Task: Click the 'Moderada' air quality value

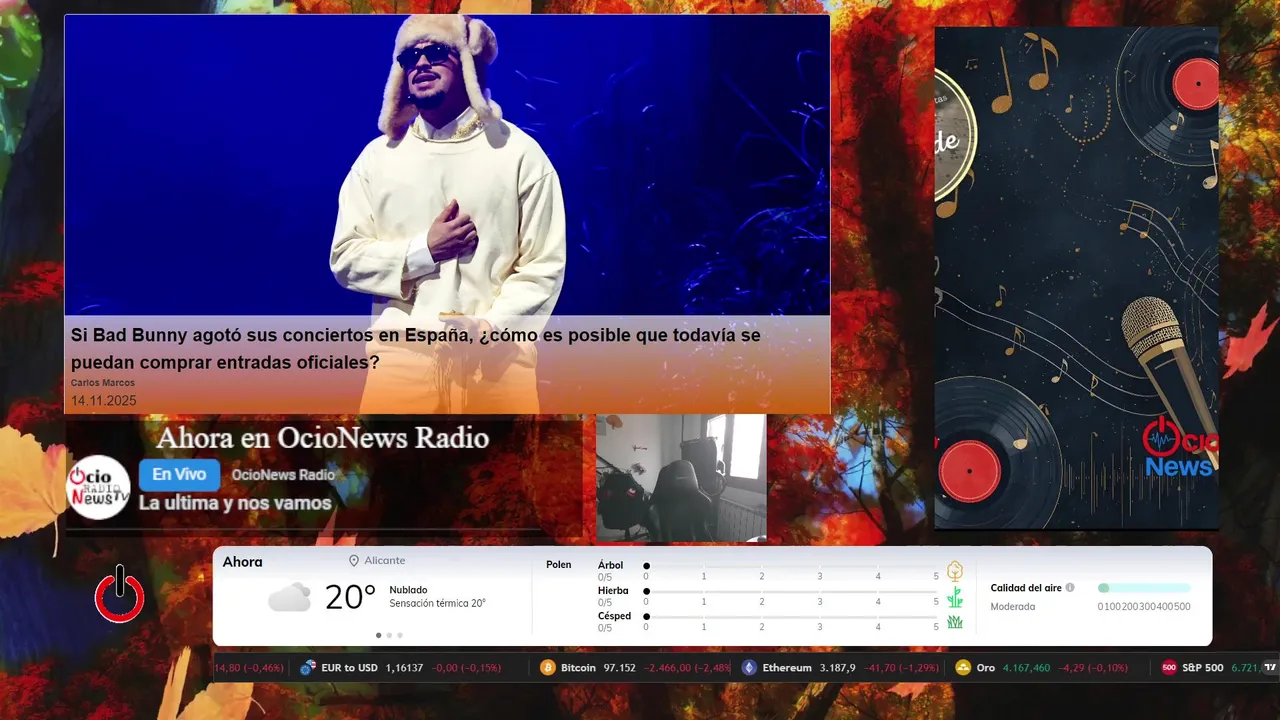Action: click(1013, 607)
